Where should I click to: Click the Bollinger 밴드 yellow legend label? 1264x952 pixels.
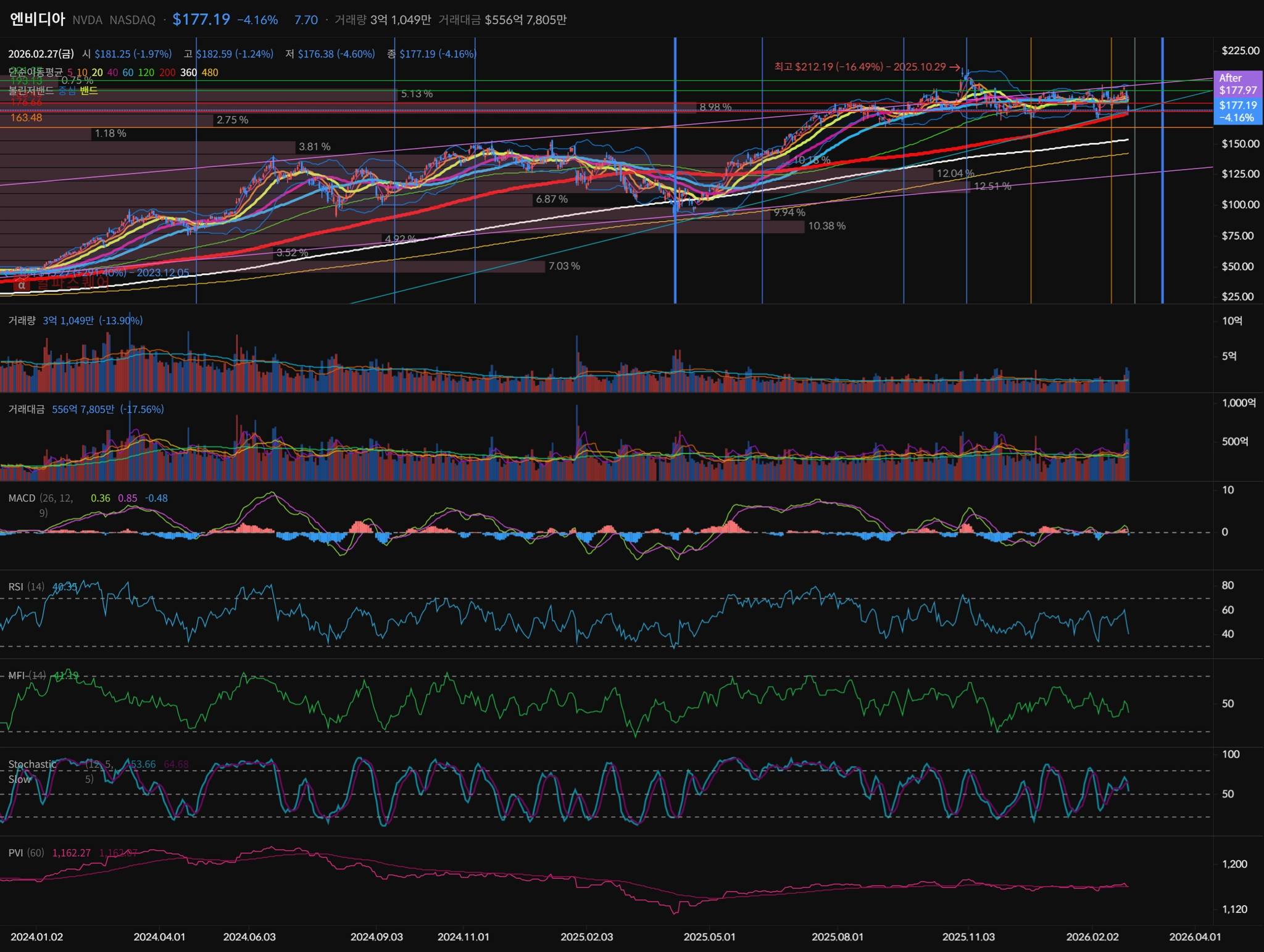tap(89, 91)
